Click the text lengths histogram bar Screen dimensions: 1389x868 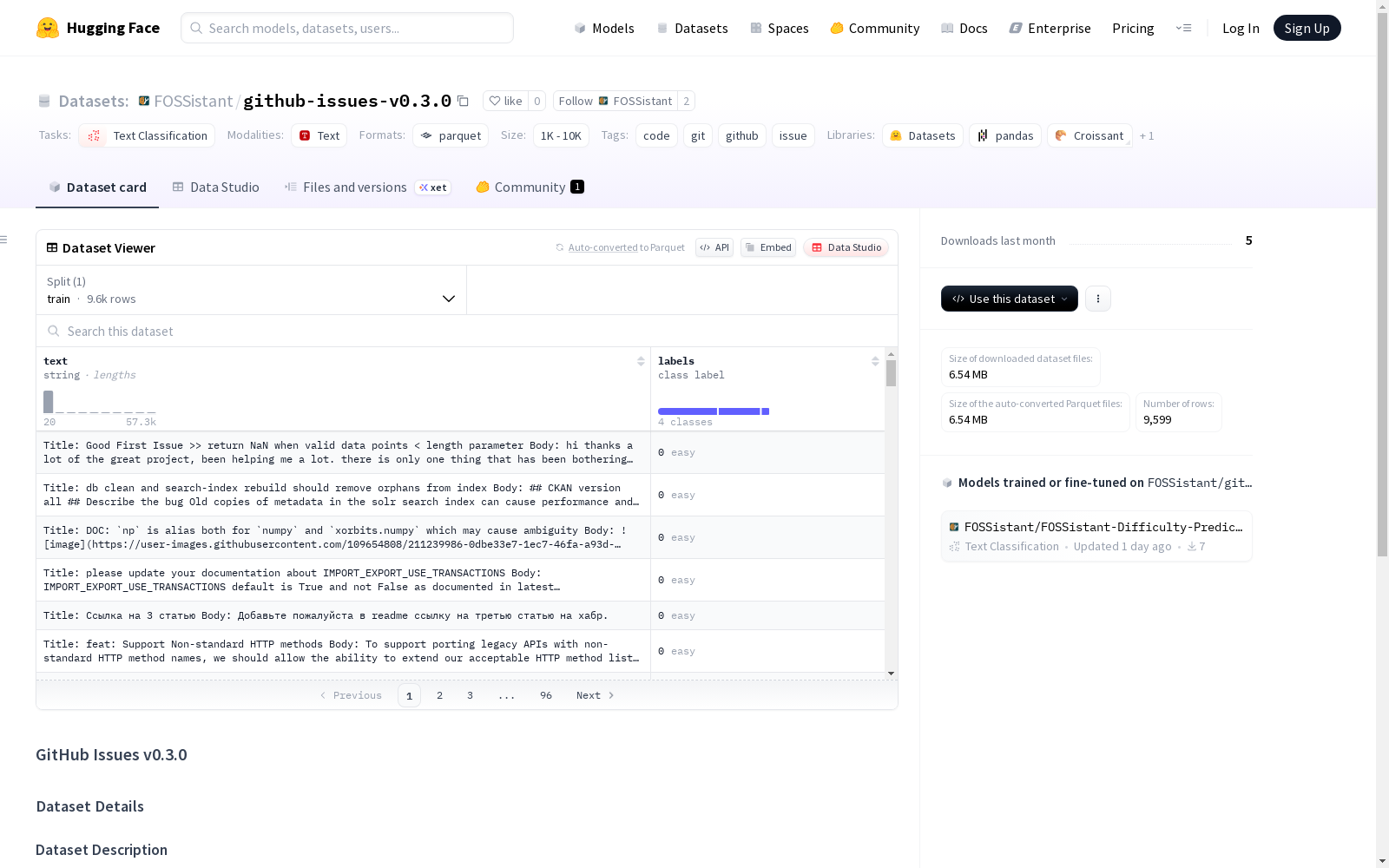pos(49,402)
